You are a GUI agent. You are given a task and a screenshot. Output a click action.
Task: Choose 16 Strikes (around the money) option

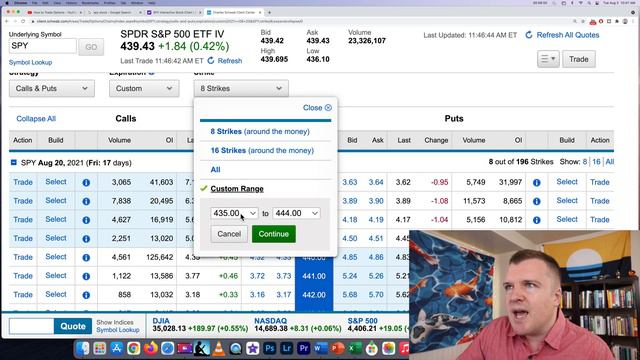262,150
